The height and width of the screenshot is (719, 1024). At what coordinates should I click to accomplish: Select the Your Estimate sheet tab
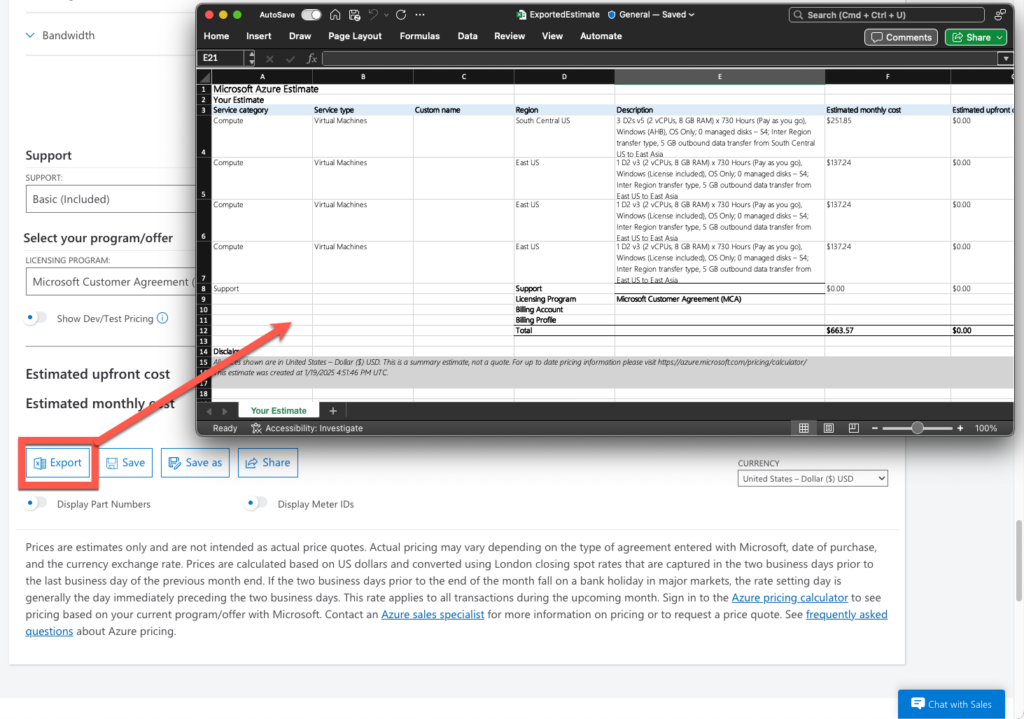click(x=278, y=411)
